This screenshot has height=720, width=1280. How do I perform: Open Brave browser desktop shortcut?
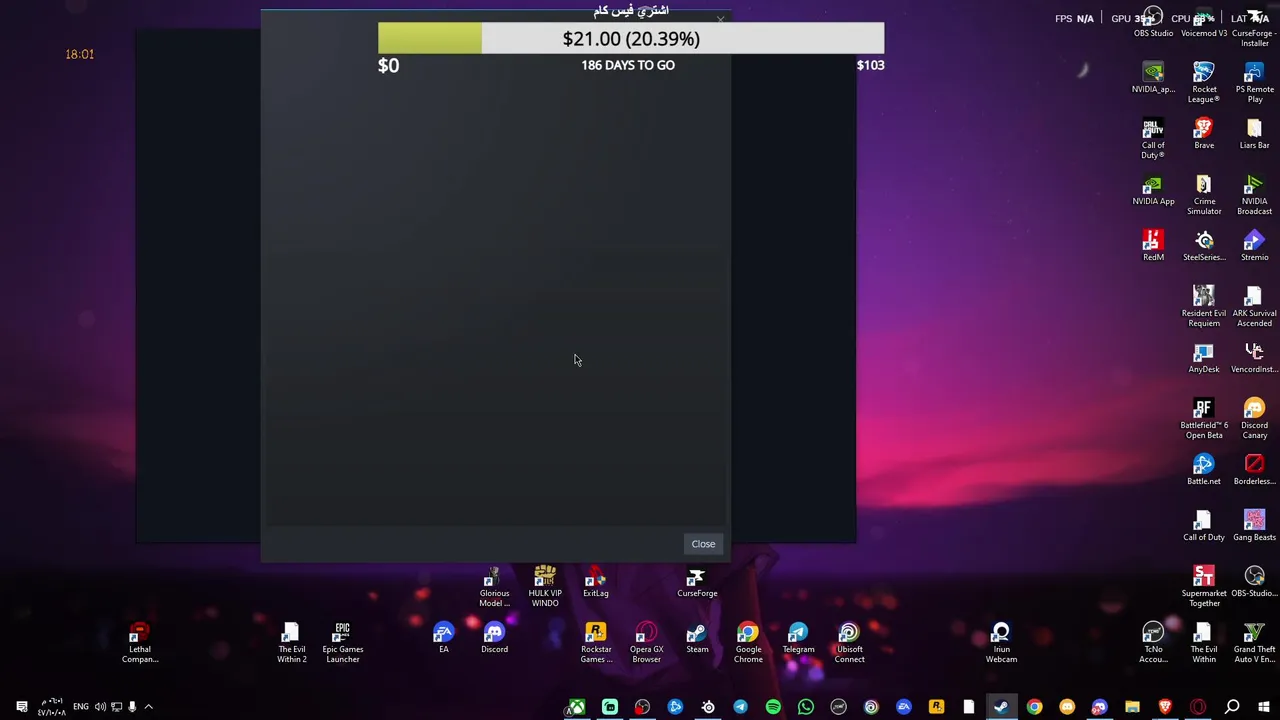[x=1204, y=134]
